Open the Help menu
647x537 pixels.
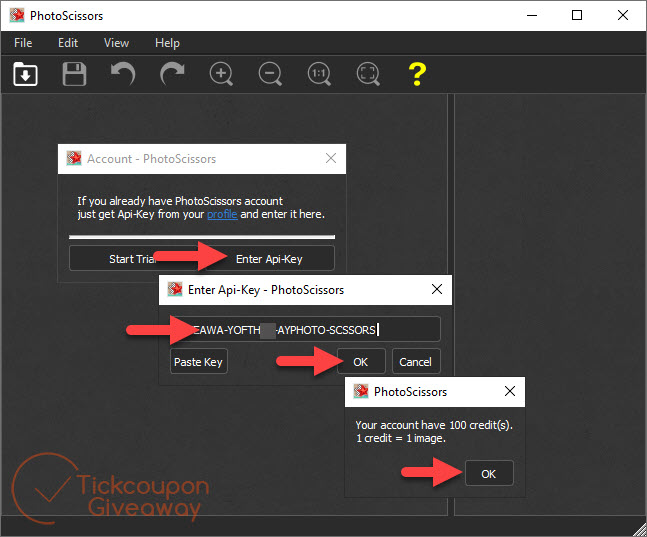pyautogui.click(x=167, y=43)
